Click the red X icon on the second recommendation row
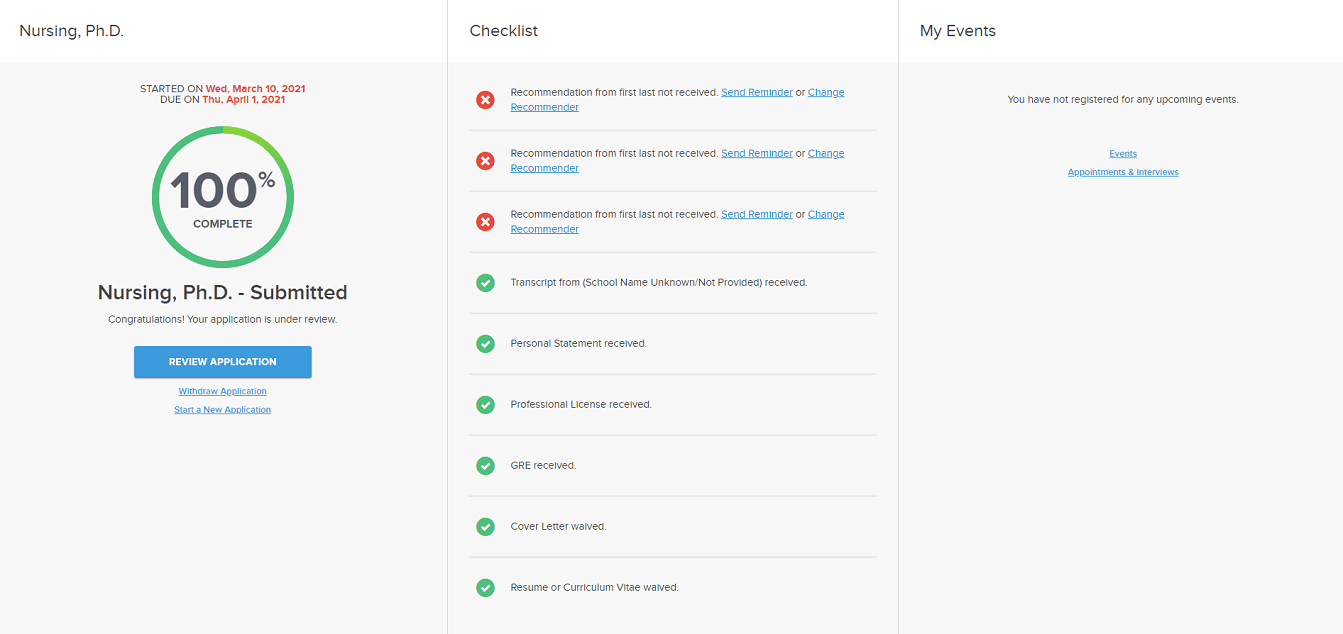Viewport: 1343px width, 634px height. 485,161
